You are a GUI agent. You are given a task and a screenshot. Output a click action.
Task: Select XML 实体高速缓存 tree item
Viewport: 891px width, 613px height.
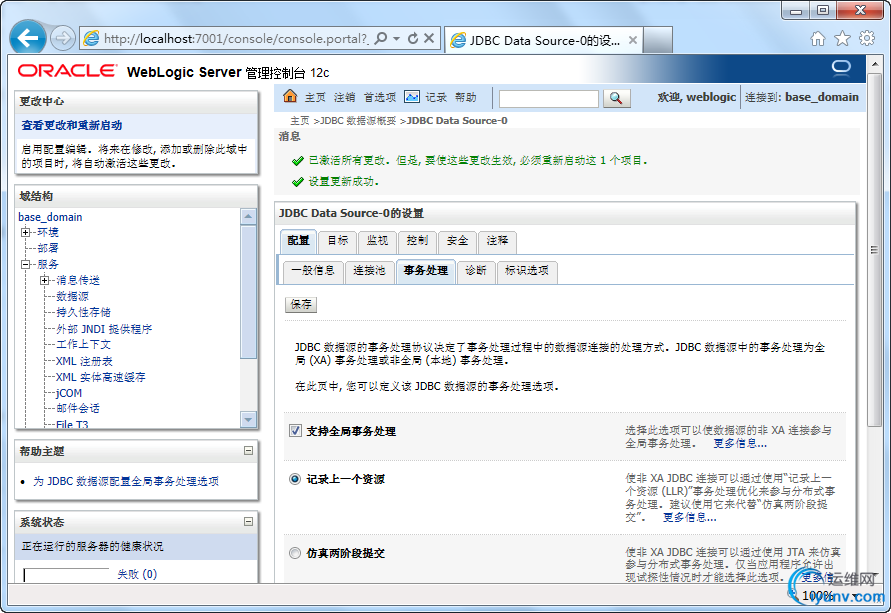click(101, 377)
